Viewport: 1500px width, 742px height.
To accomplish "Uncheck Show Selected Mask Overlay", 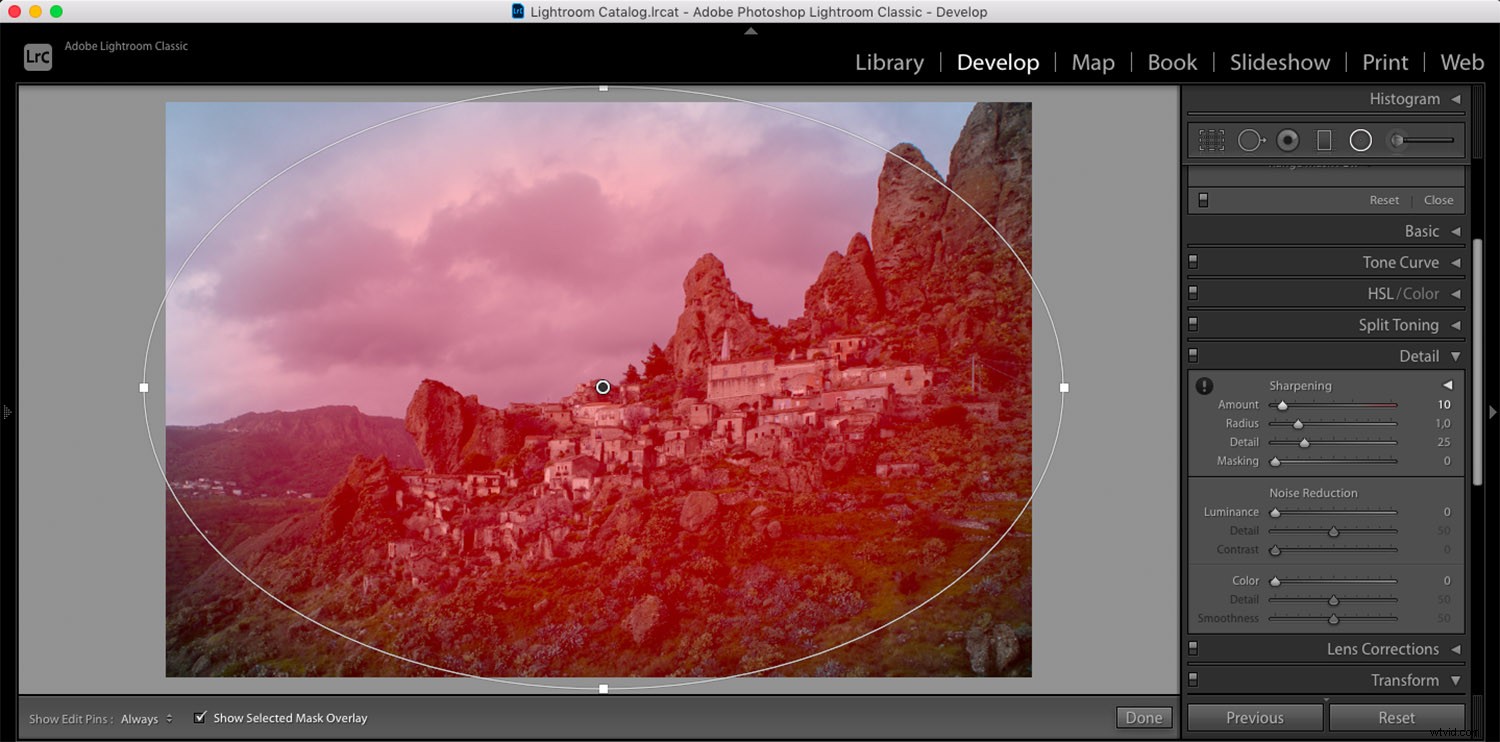I will click(x=200, y=718).
